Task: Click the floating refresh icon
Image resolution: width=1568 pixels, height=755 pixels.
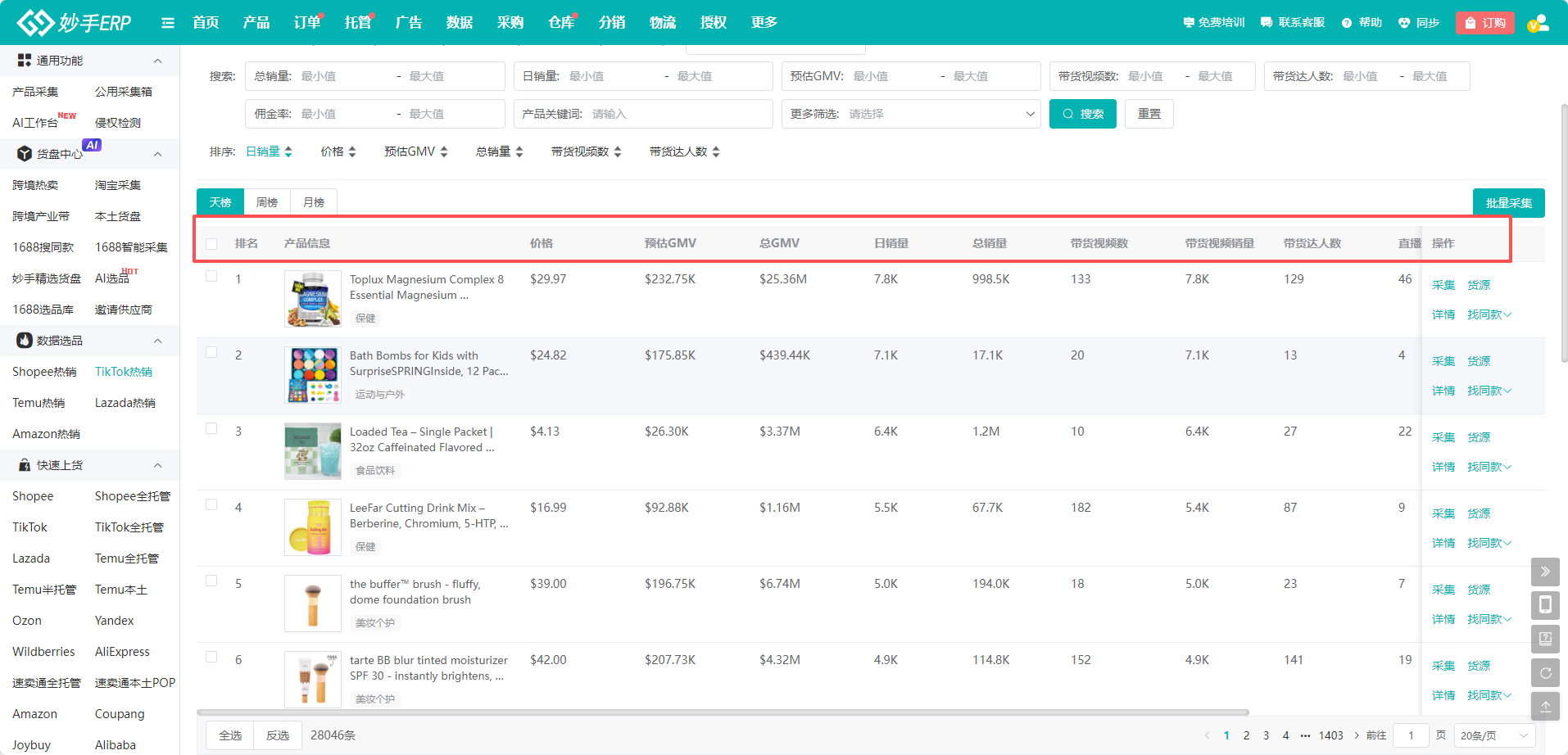Action: (1545, 672)
